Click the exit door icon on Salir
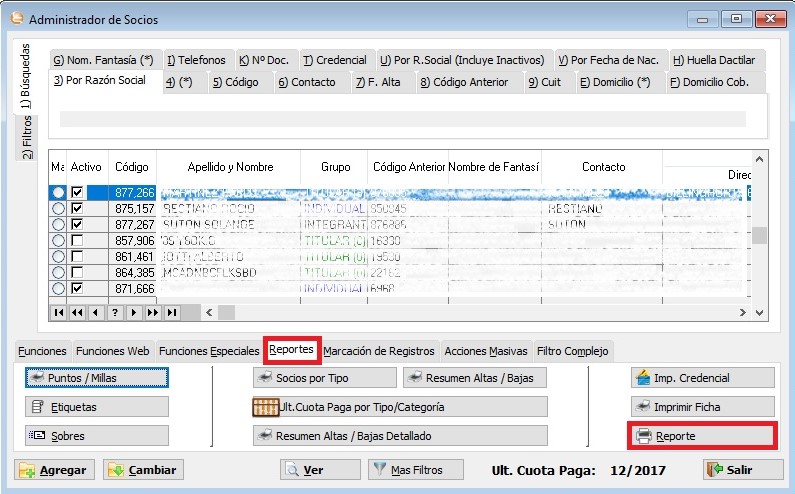The image size is (795, 494). (x=714, y=469)
